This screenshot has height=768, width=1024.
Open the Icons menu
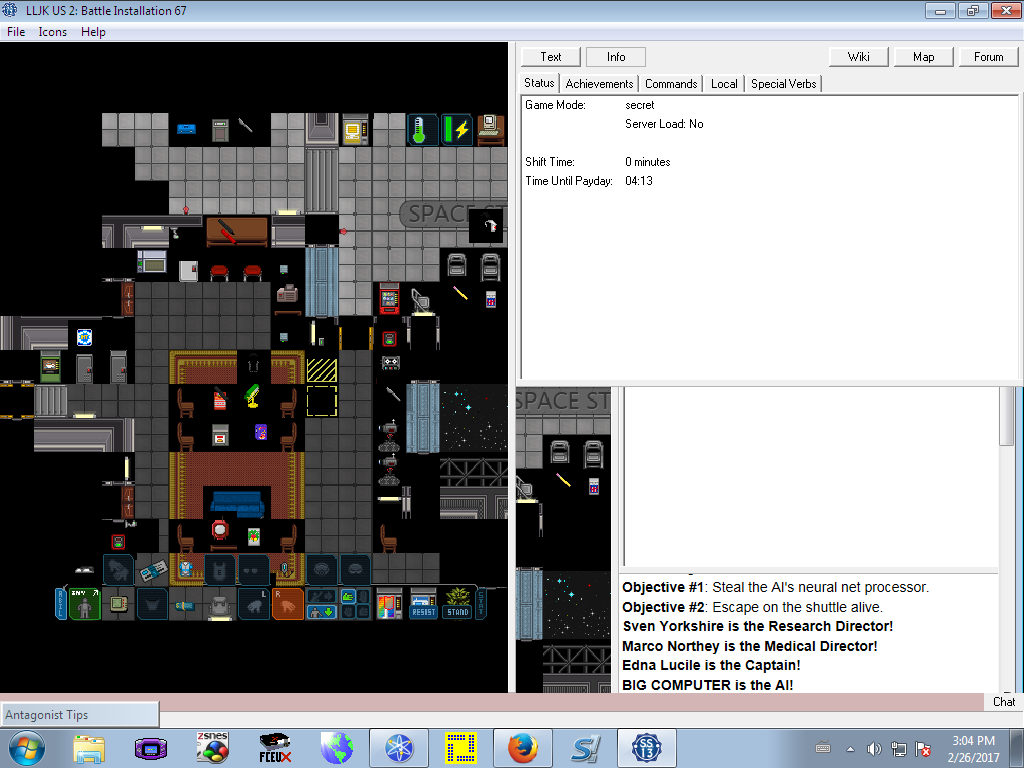(52, 32)
